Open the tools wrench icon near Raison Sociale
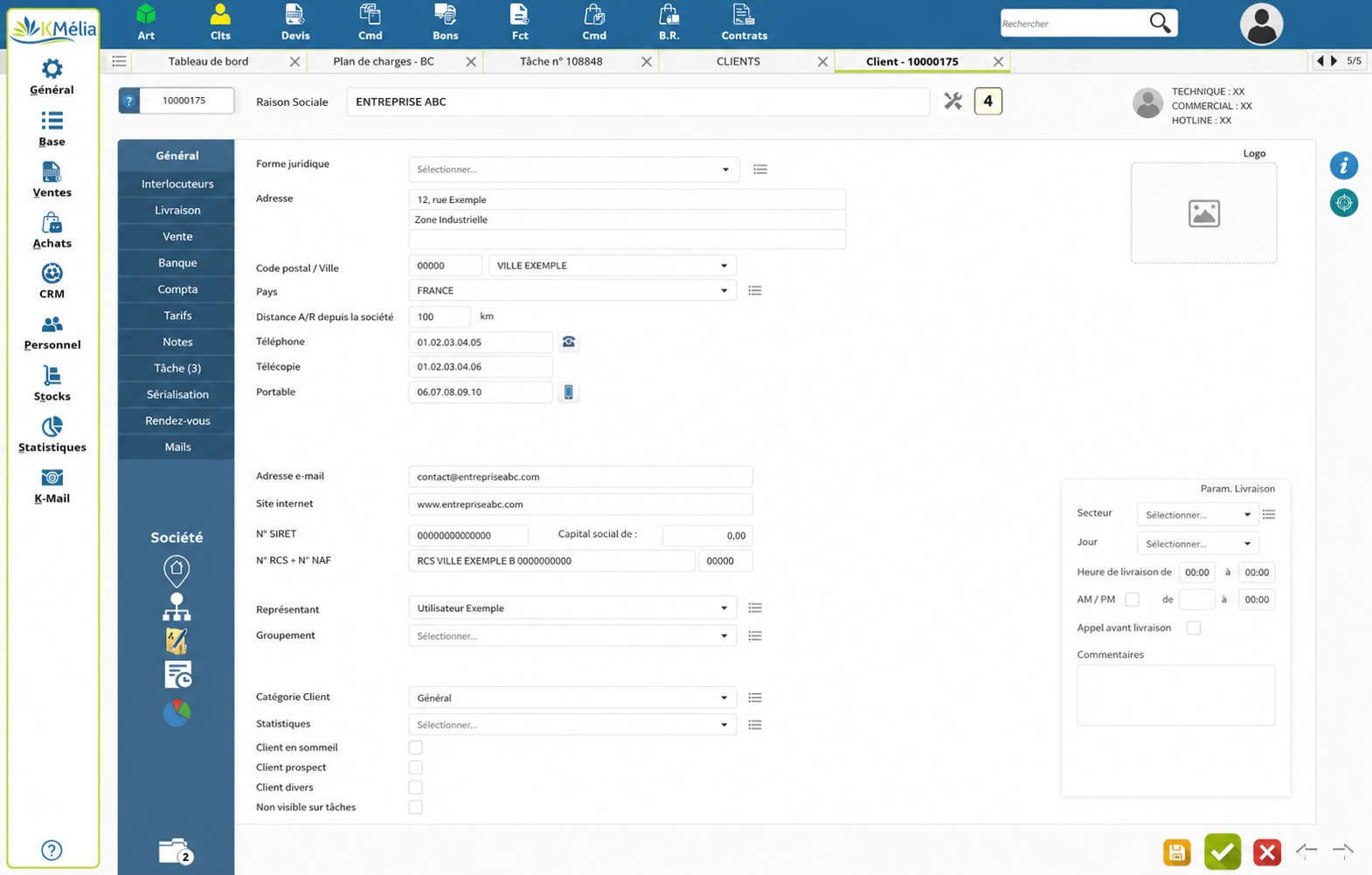 click(953, 101)
